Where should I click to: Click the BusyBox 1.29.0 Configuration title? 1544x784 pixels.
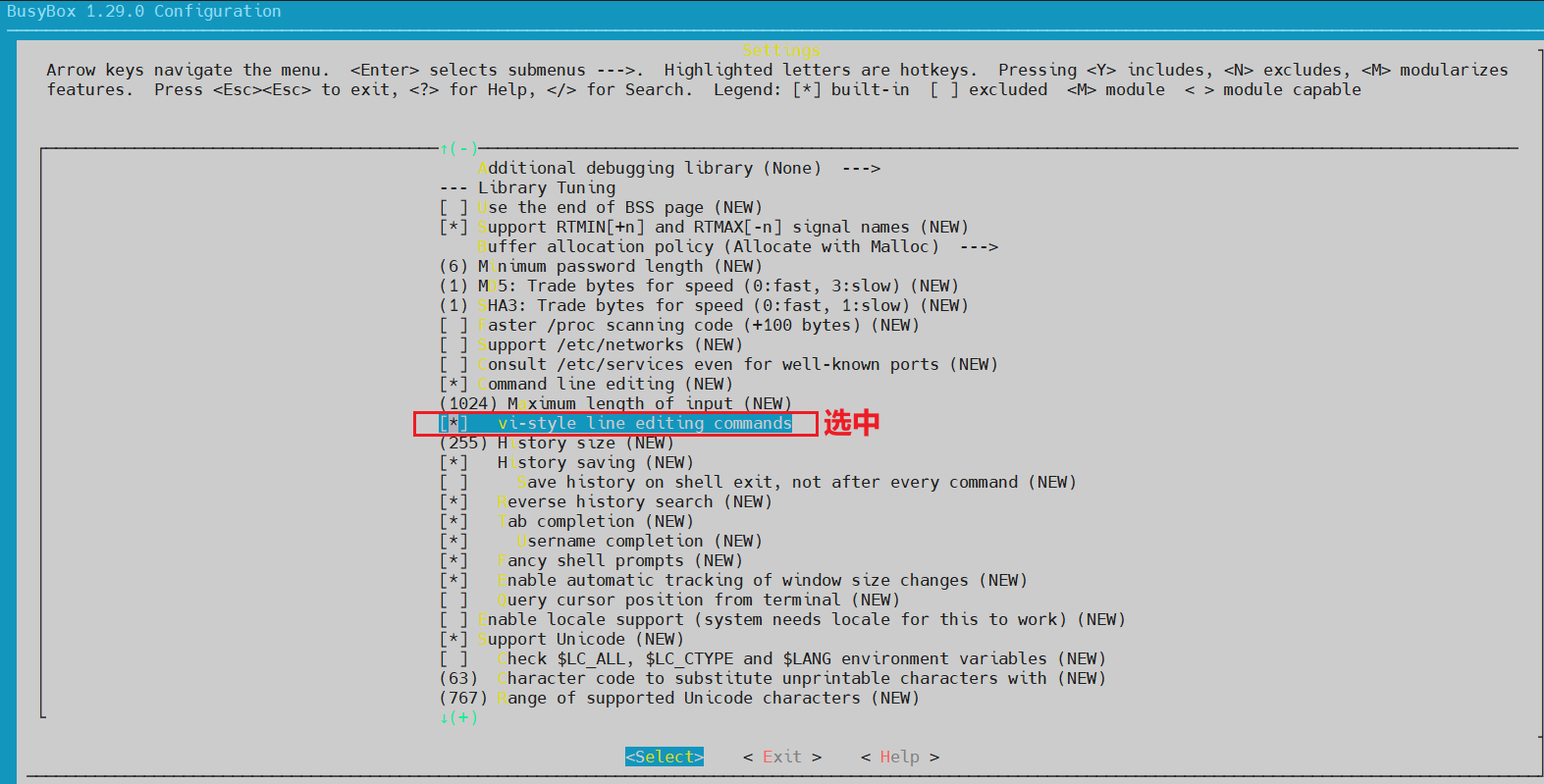144,11
